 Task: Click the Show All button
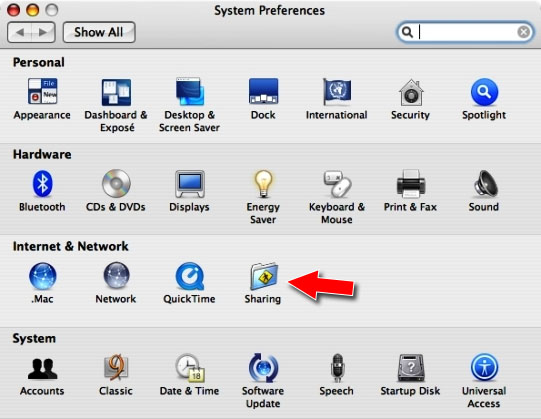(99, 32)
